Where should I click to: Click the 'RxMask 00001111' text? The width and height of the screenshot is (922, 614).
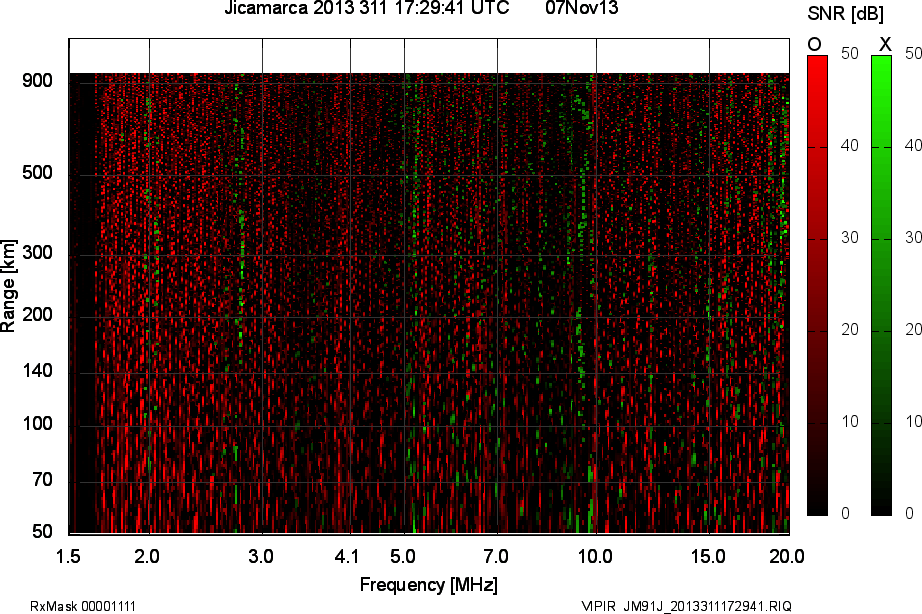click(83, 606)
